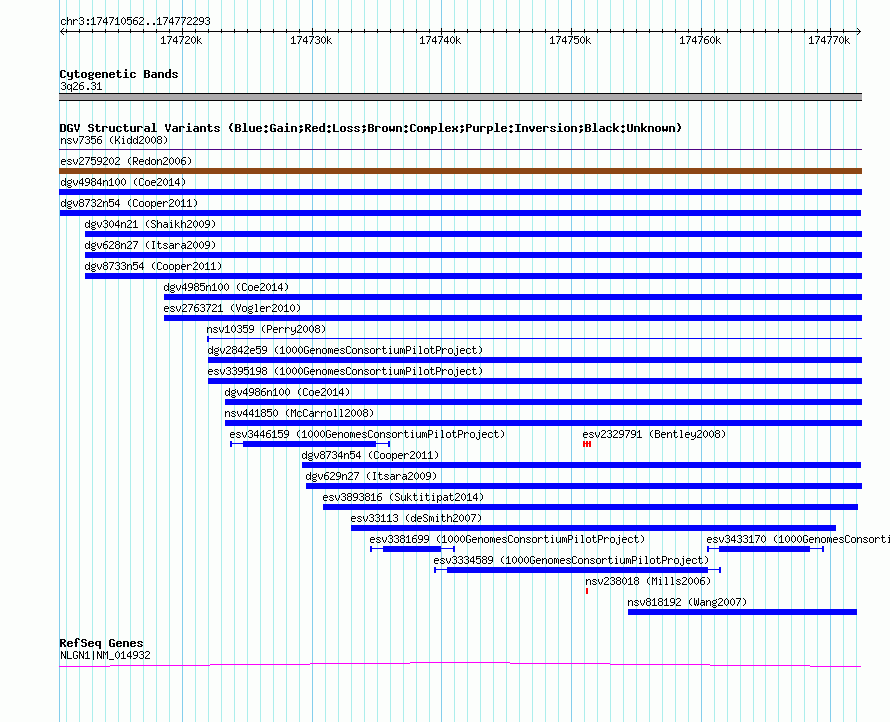
Task: Select the 174770k ruler position label
Action: click(829, 40)
